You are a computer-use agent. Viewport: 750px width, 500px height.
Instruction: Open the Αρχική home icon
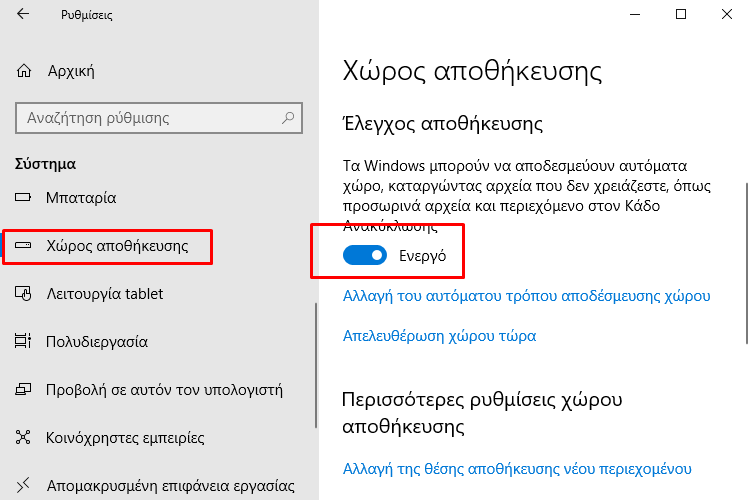(24, 71)
